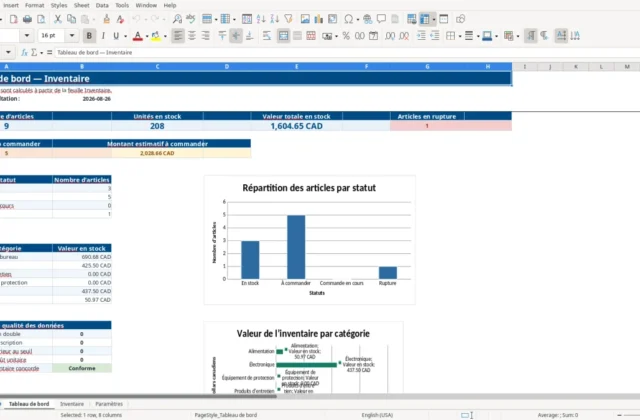Cut selection with scissors icon
This screenshot has height=420, width=640.
[58, 19]
